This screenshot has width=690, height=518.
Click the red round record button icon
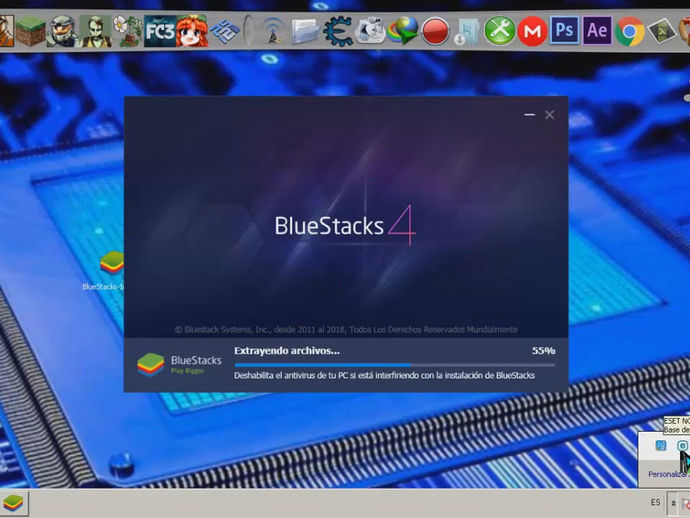click(435, 31)
